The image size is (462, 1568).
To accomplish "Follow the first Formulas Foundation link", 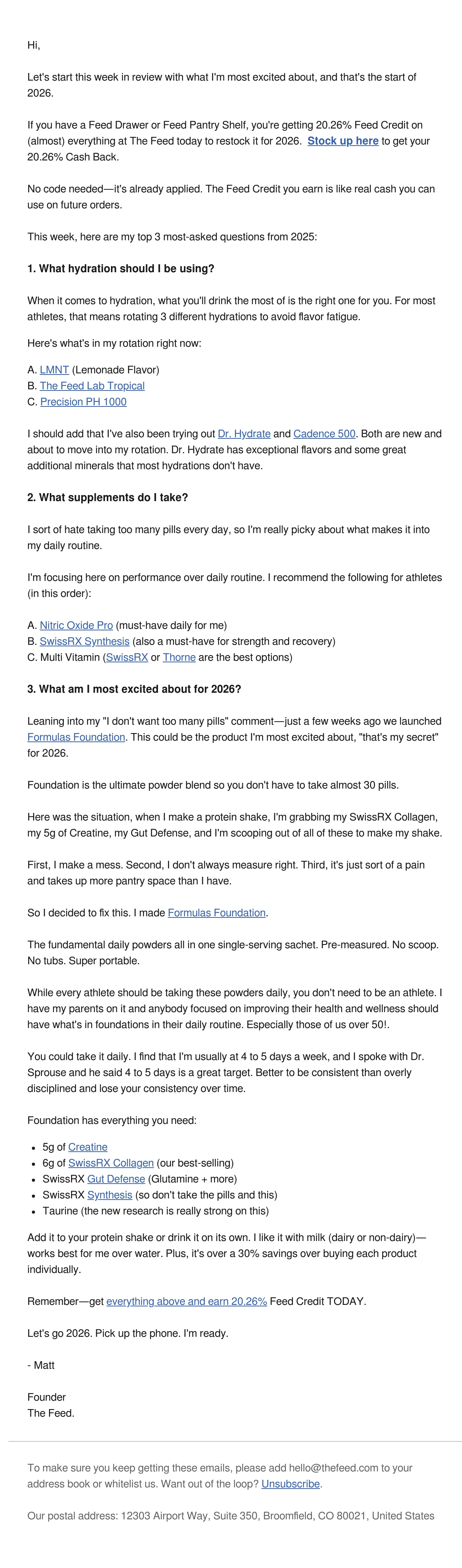I will point(76,736).
